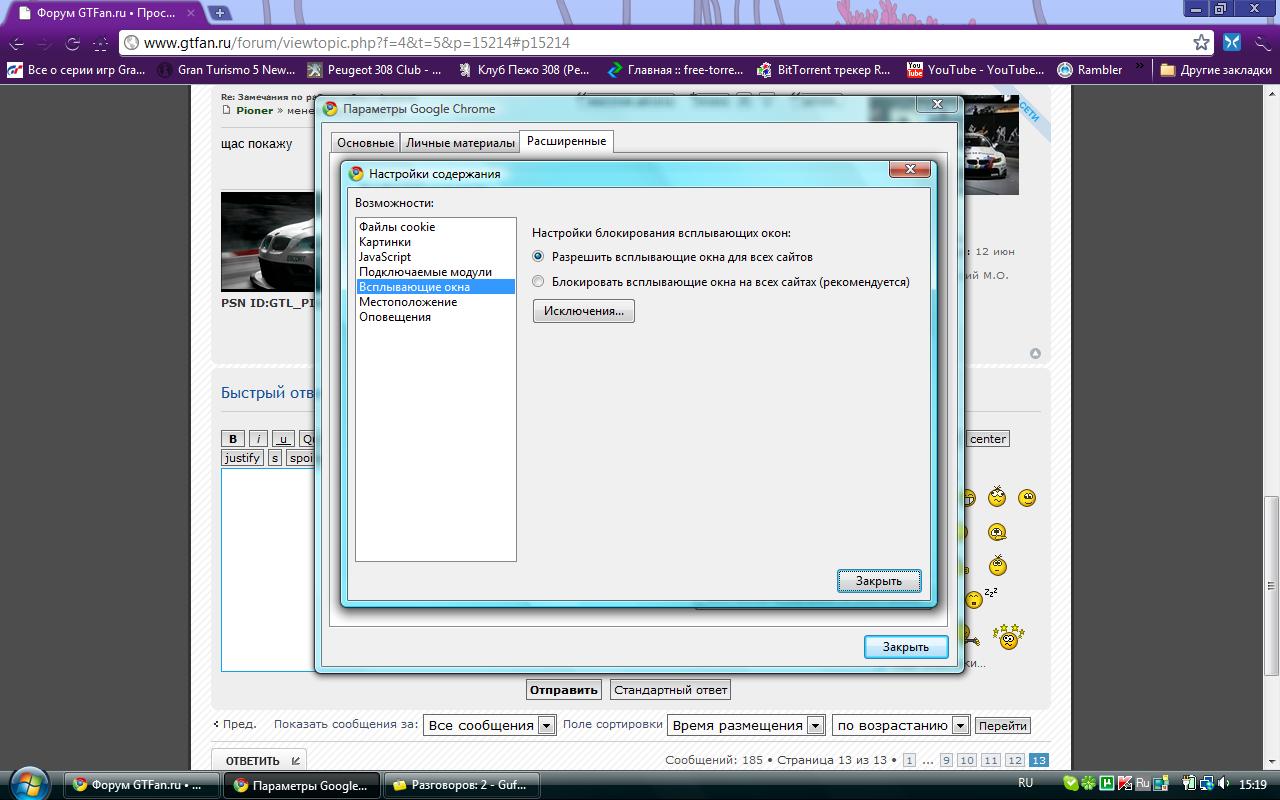Select Картинки in list
This screenshot has height=800, width=1280.
(435, 242)
